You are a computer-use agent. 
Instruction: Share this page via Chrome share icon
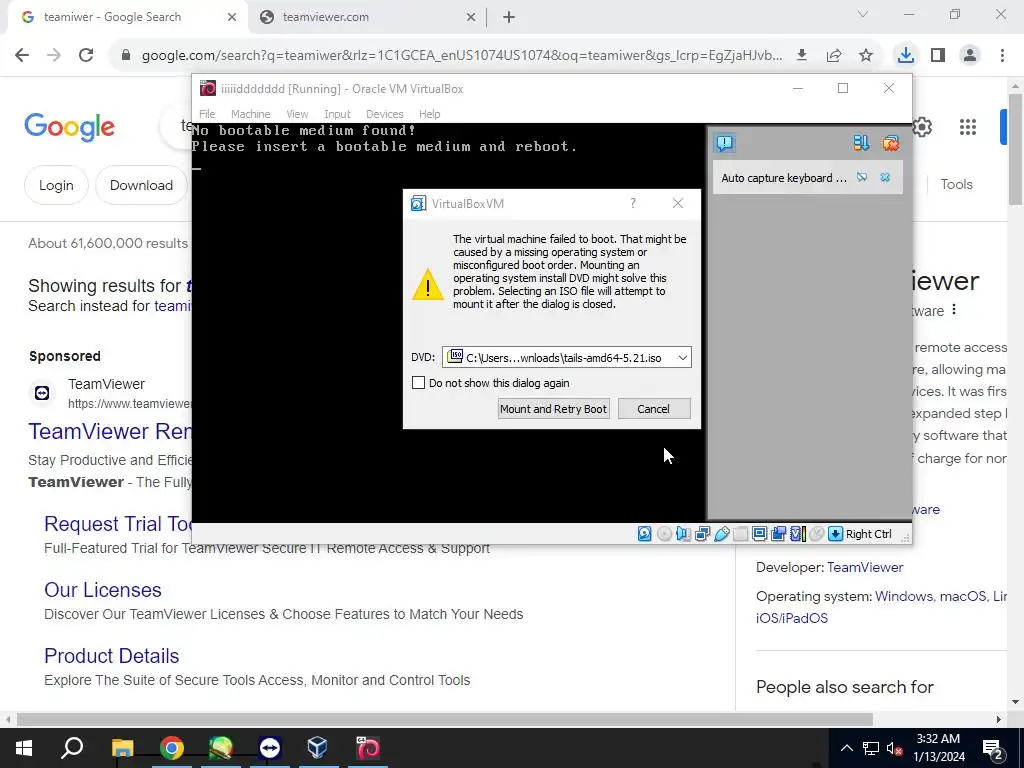(834, 56)
